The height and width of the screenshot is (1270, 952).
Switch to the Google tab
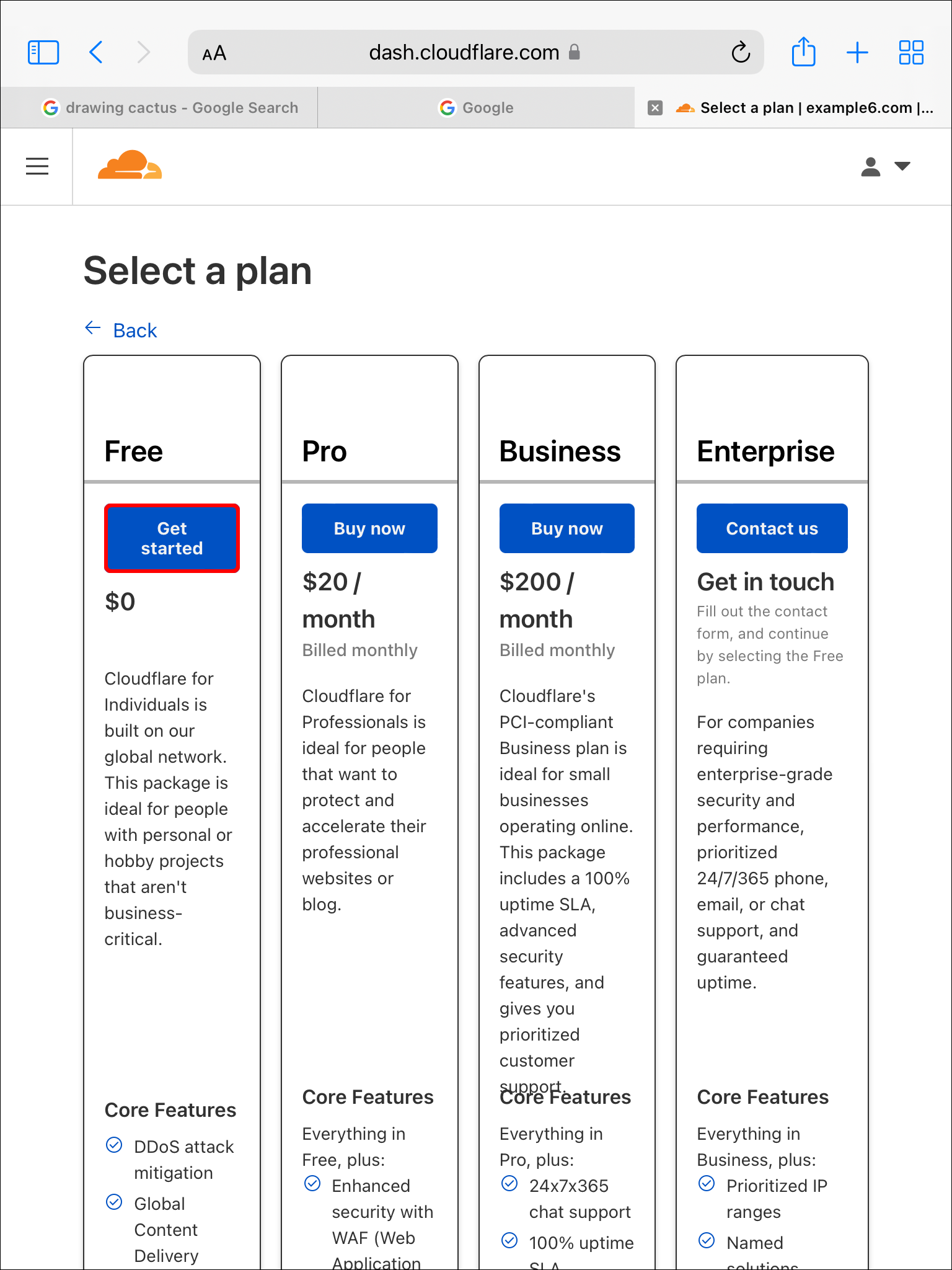(x=476, y=108)
